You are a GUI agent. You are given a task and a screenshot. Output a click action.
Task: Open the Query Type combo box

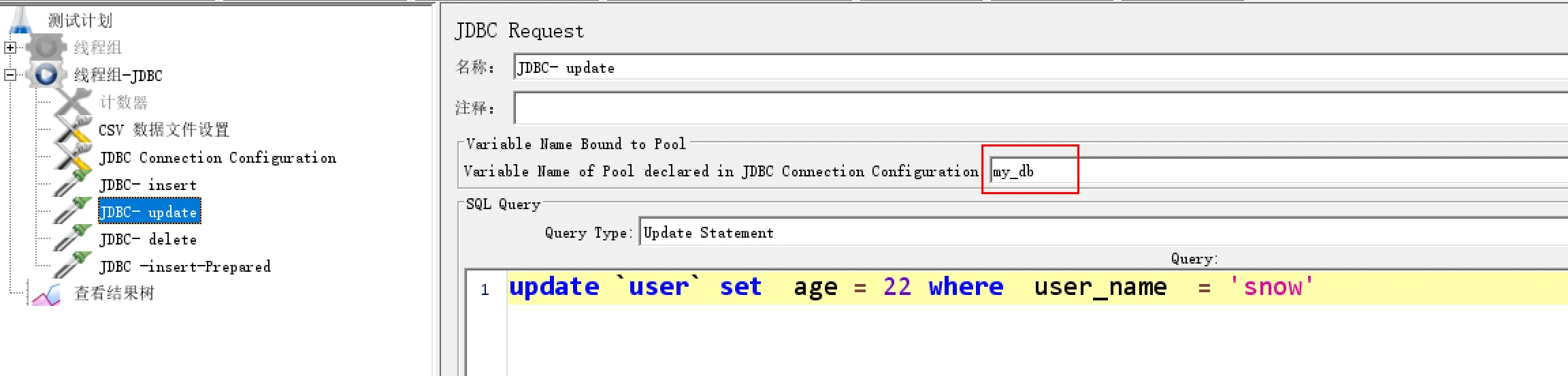click(x=1102, y=232)
